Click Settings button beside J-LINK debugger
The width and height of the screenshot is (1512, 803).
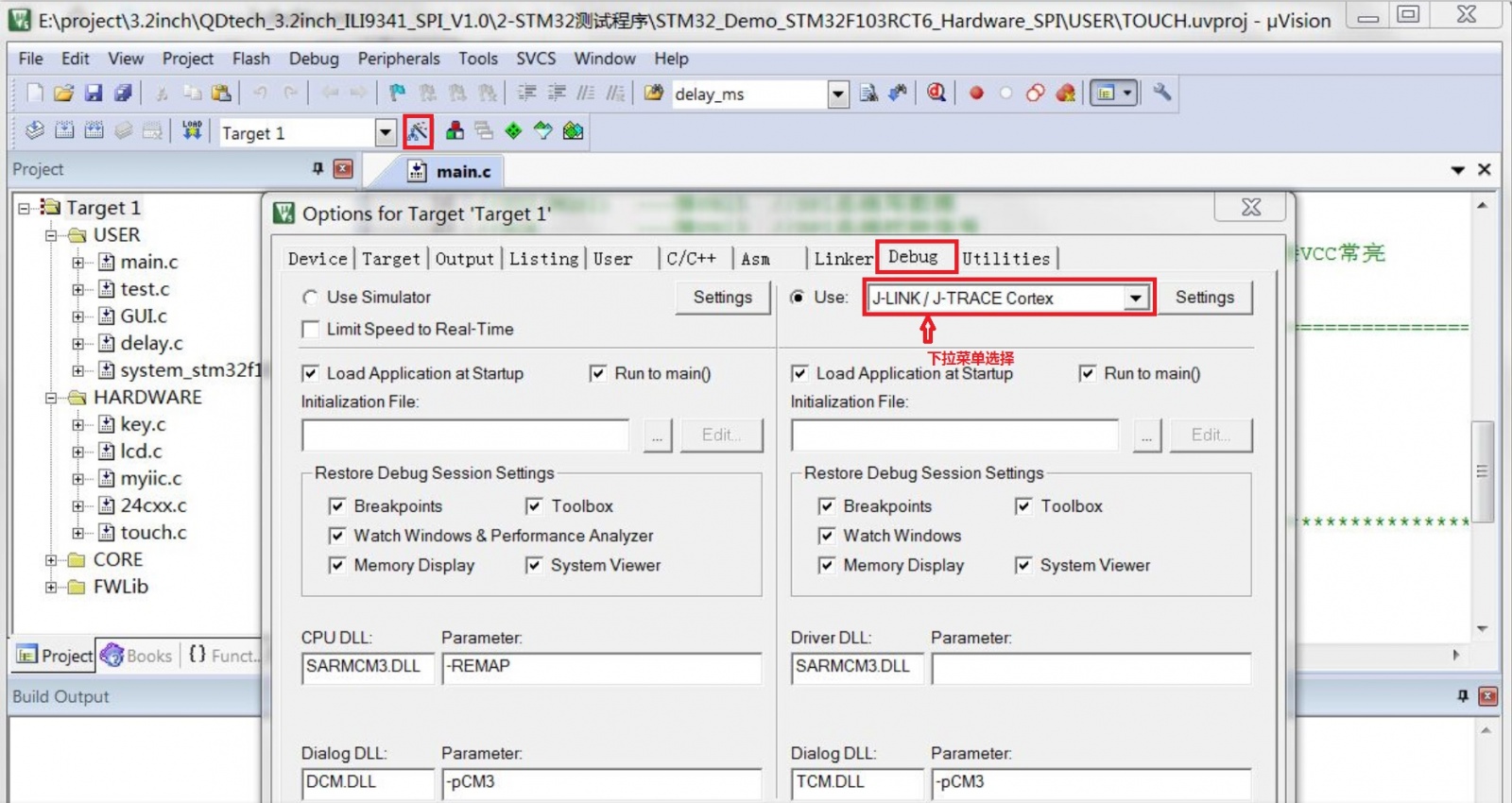[x=1204, y=298]
